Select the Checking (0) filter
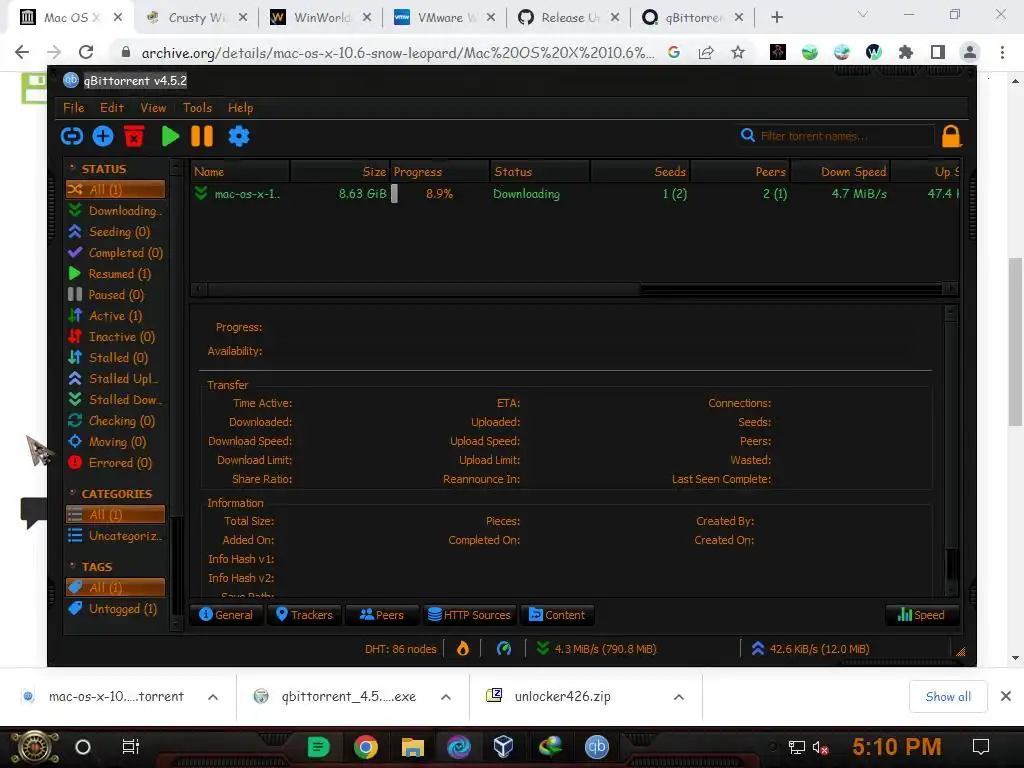Image resolution: width=1024 pixels, height=768 pixels. coord(116,421)
